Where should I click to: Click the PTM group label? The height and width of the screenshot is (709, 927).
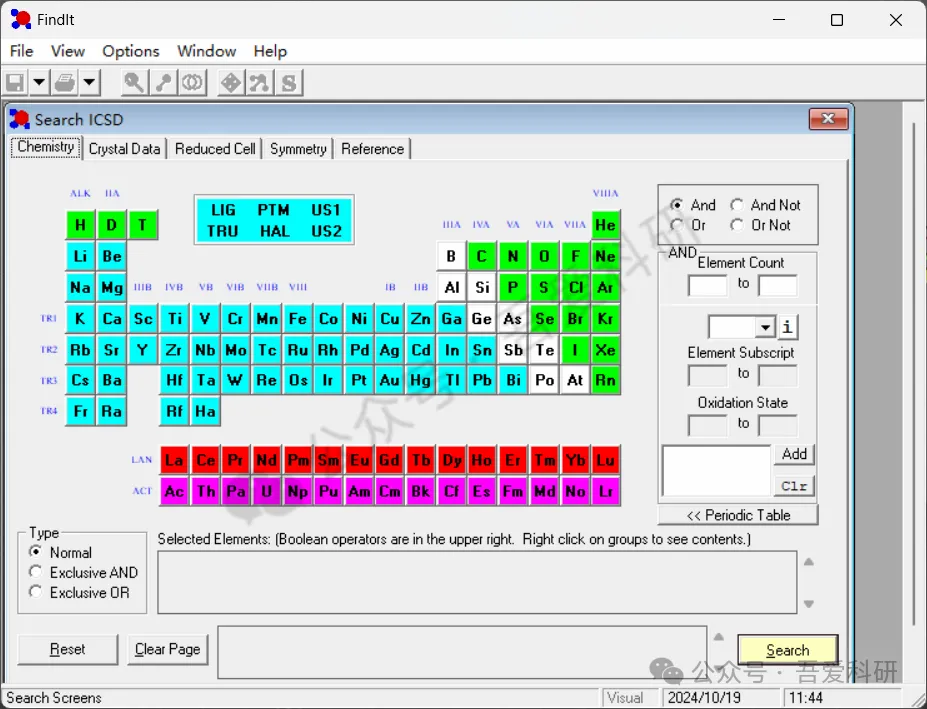274,210
